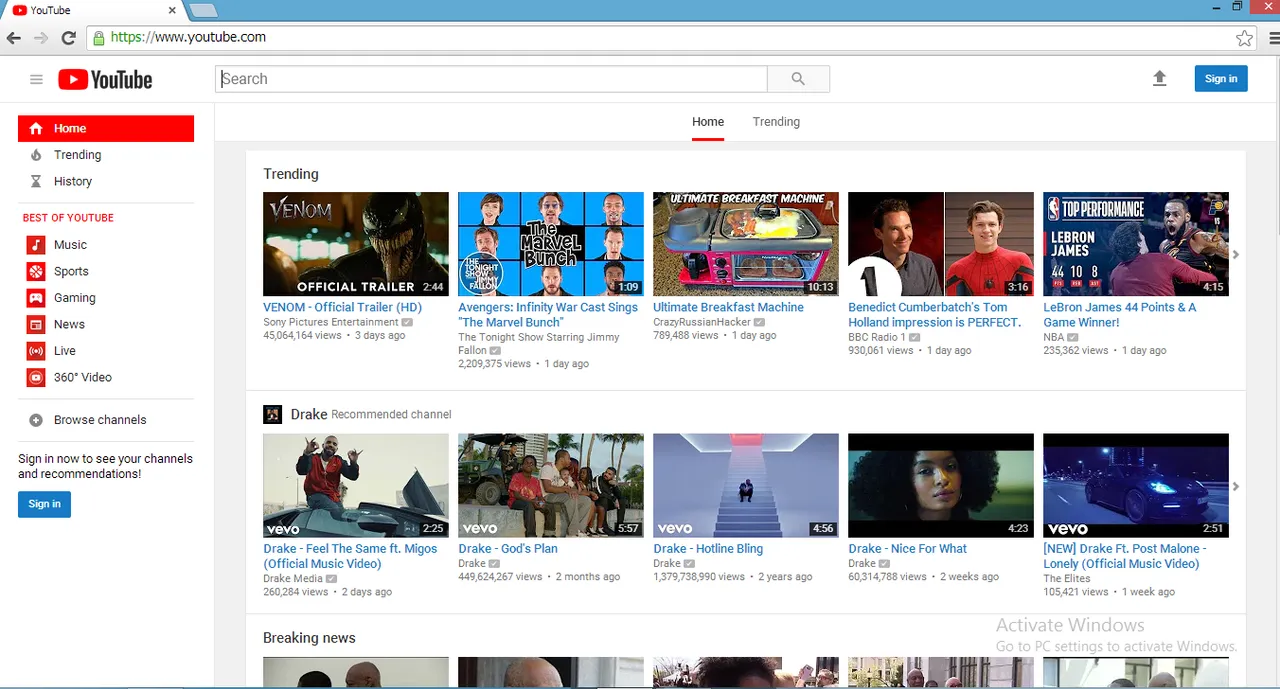The image size is (1280, 689).
Task: Open Avengers Infinity War Cast Sings title
Action: pos(548,315)
